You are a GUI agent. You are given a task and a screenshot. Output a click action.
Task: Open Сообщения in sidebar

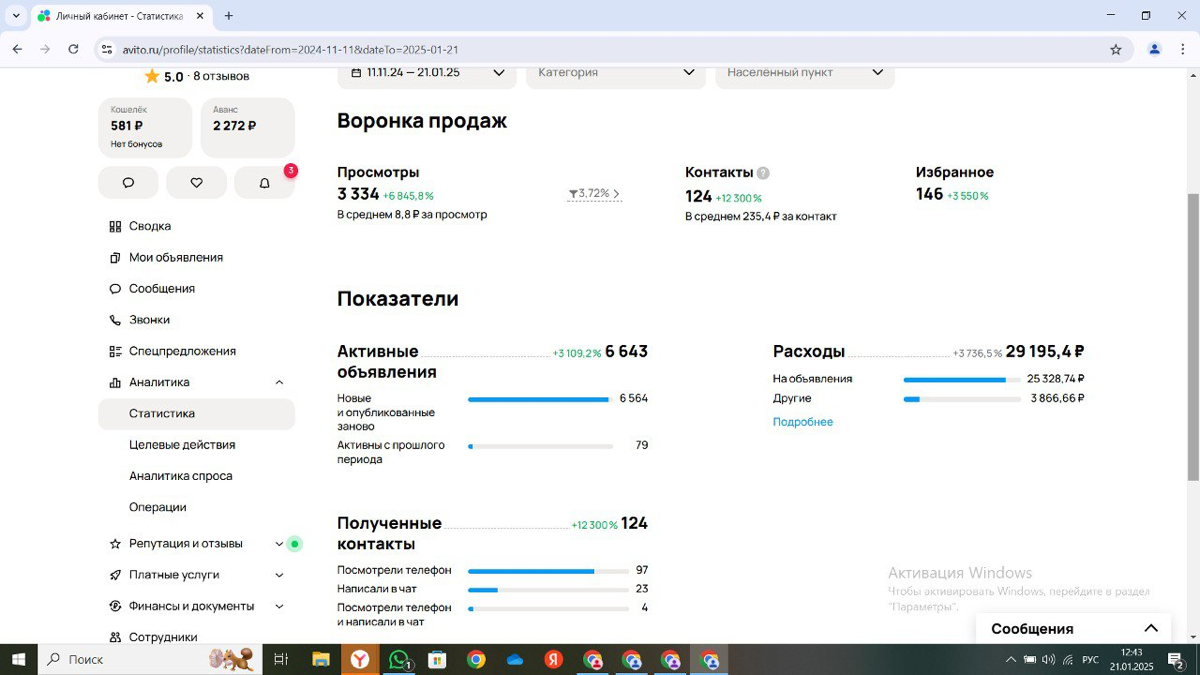[162, 288]
